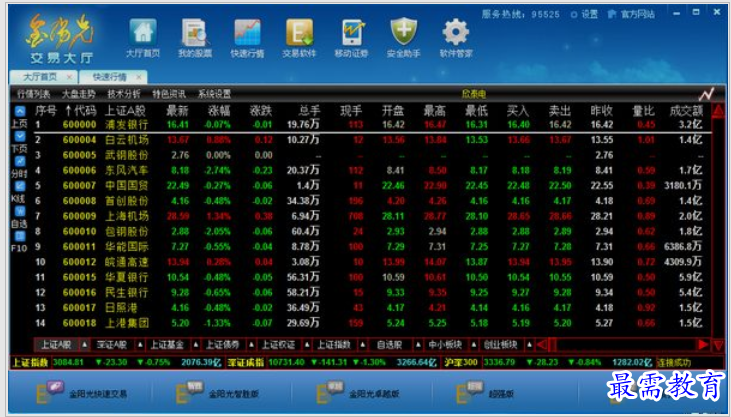
Task: Select the 深证A股 bottom tab
Action: [112, 345]
